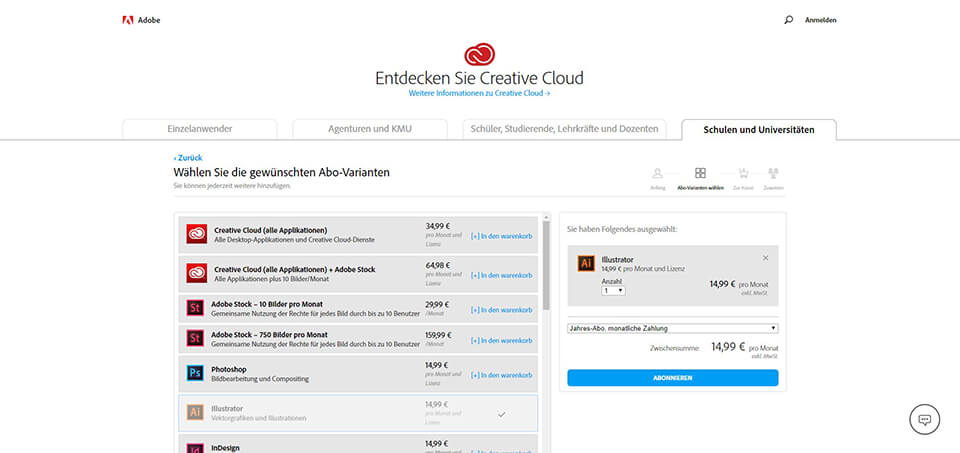Add Adobe Stock 750 Bilder to warenkorb

501,340
